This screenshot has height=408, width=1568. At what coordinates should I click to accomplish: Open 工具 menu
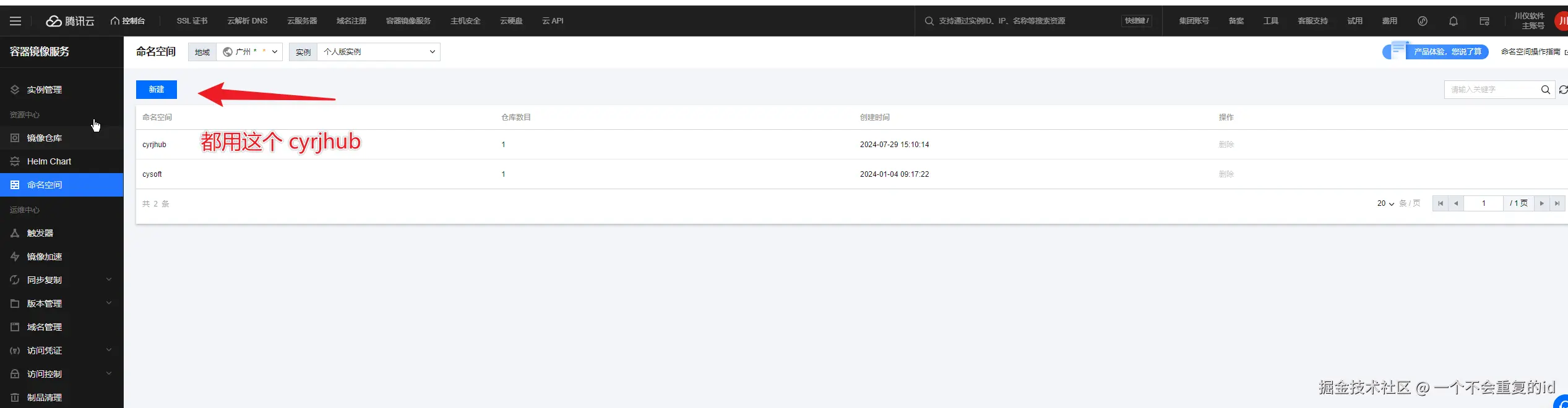point(1271,21)
